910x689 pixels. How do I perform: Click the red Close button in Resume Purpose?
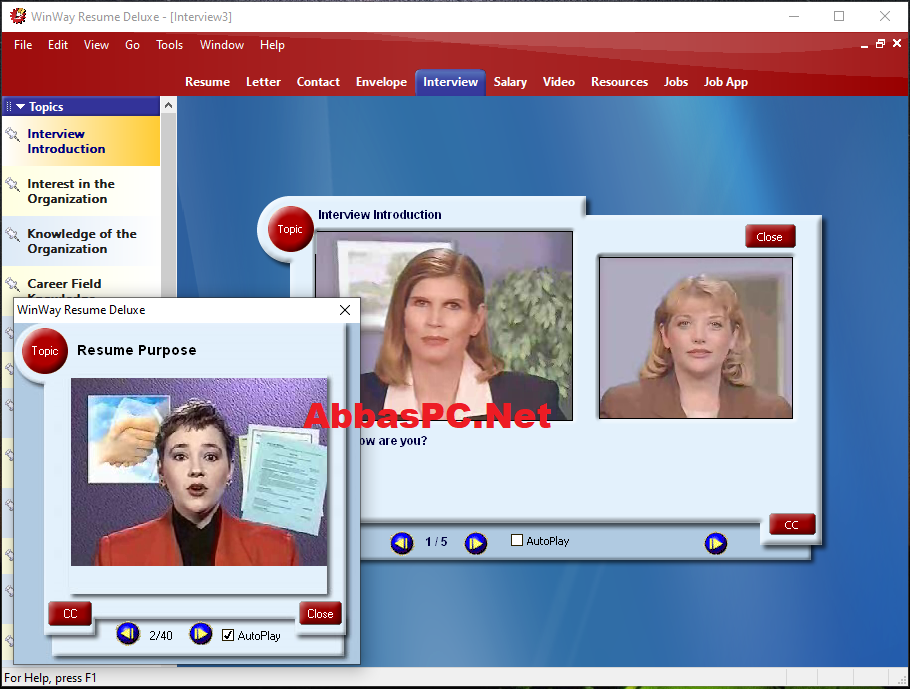tap(320, 614)
